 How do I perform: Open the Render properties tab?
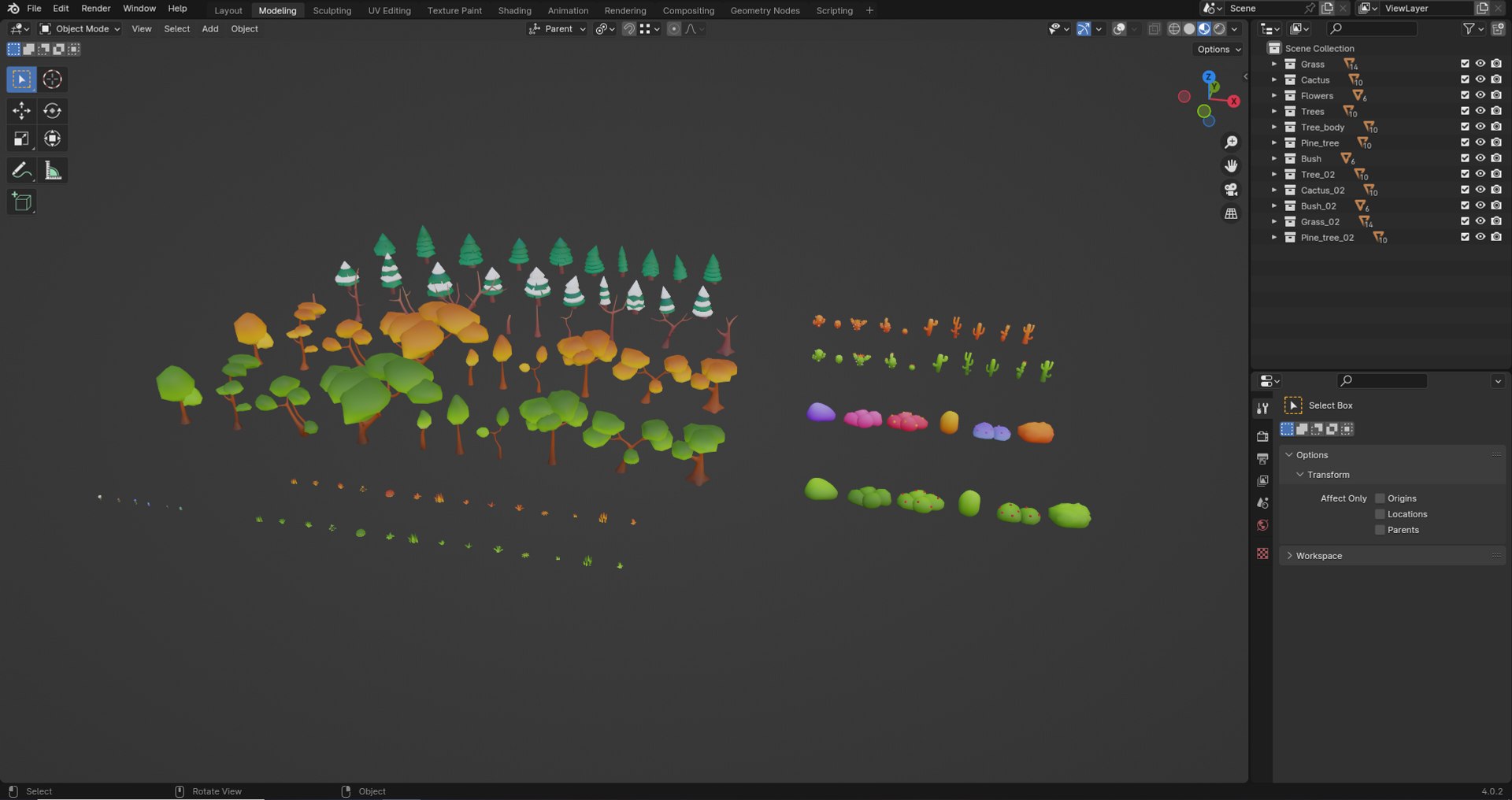[1262, 436]
